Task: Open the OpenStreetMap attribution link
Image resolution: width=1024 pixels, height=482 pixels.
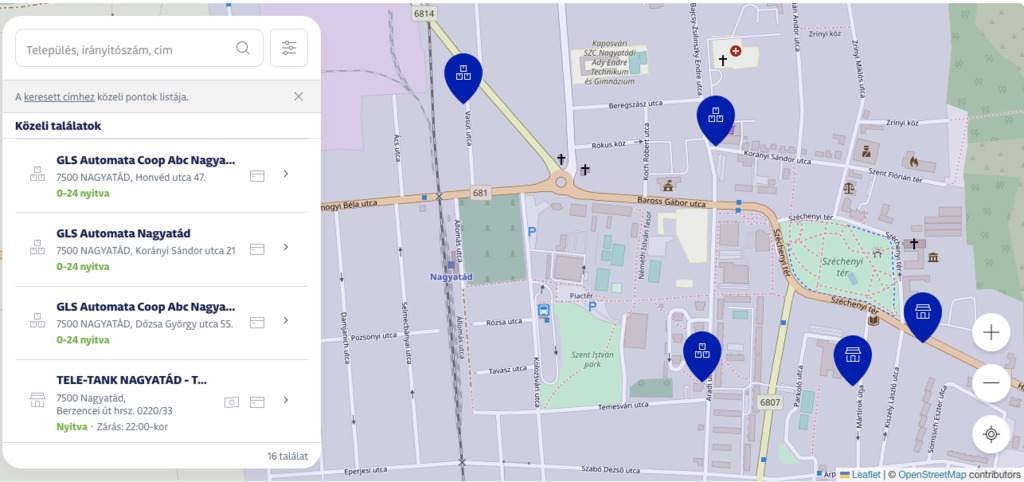Action: click(932, 475)
